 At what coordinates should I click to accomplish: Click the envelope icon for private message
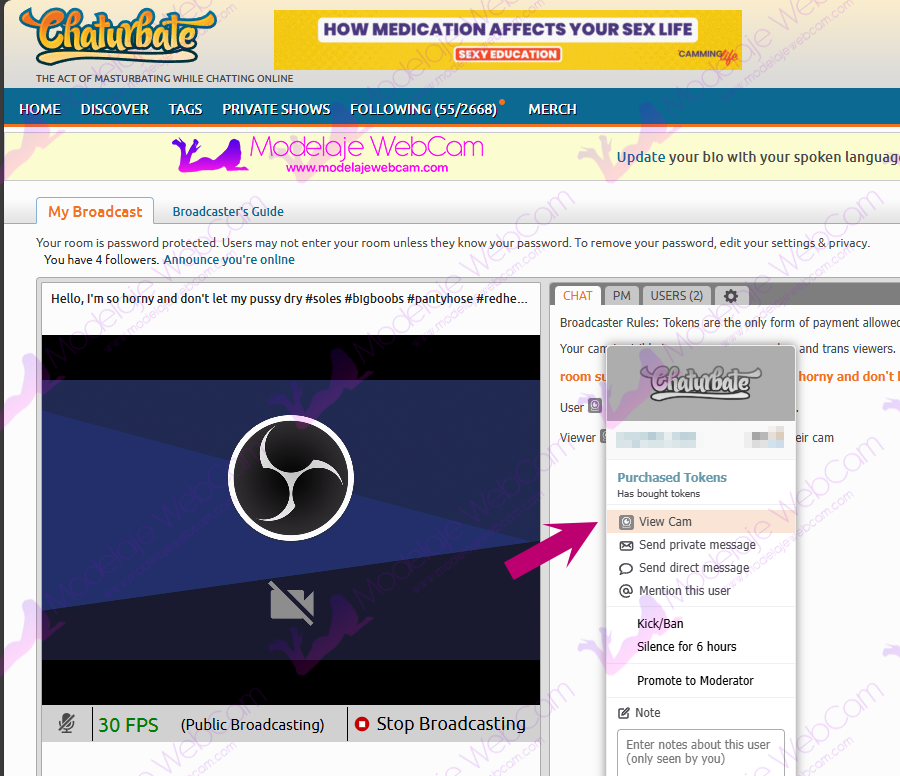coord(626,546)
